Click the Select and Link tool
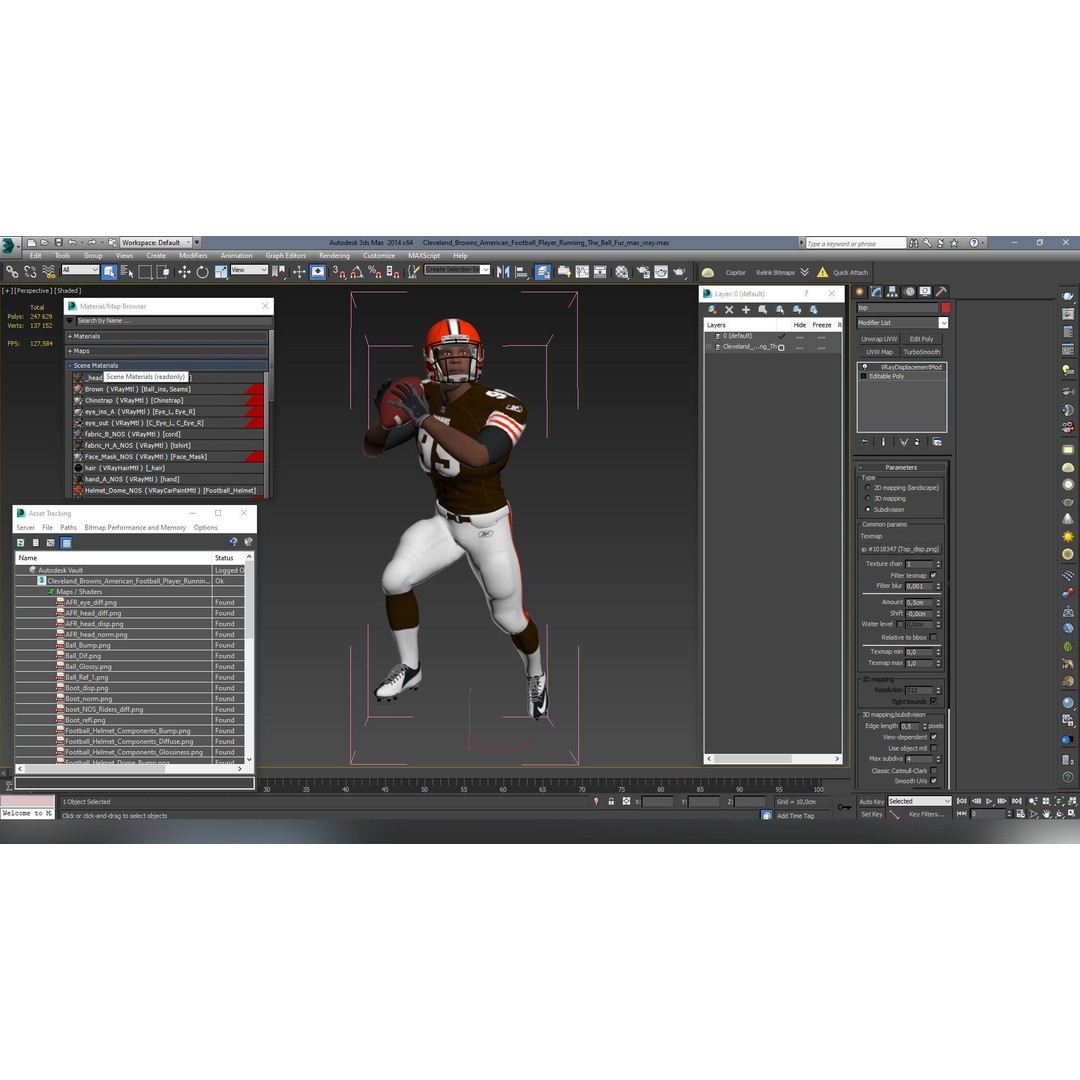 (x=12, y=272)
